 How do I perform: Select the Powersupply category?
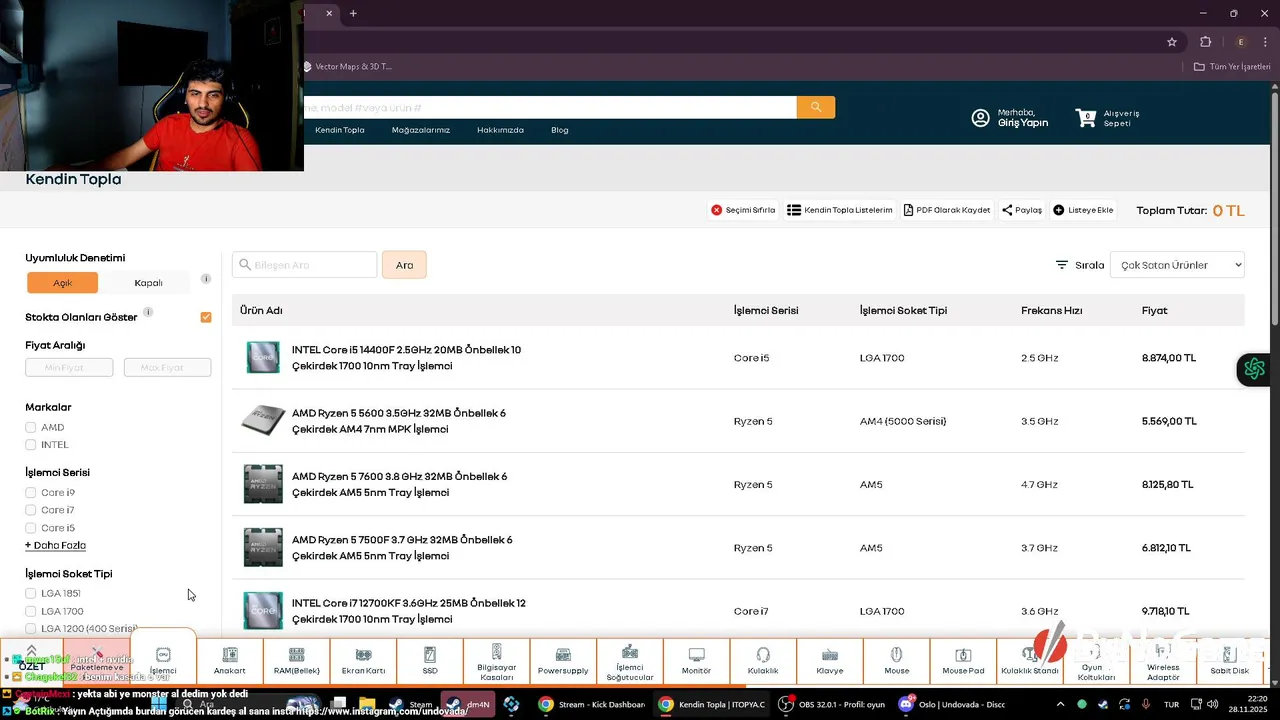[x=563, y=661]
